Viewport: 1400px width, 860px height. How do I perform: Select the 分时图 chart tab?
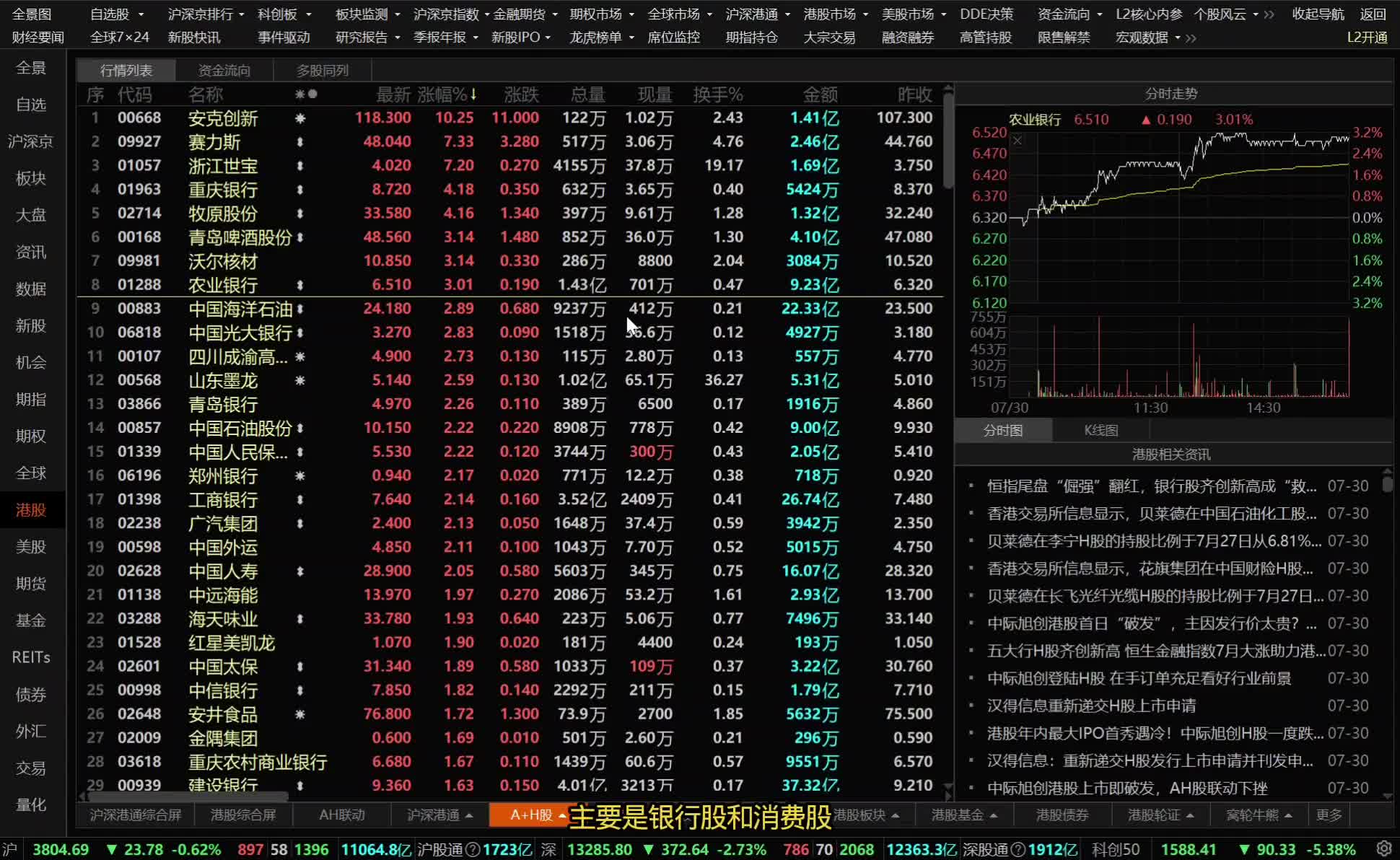[1003, 431]
